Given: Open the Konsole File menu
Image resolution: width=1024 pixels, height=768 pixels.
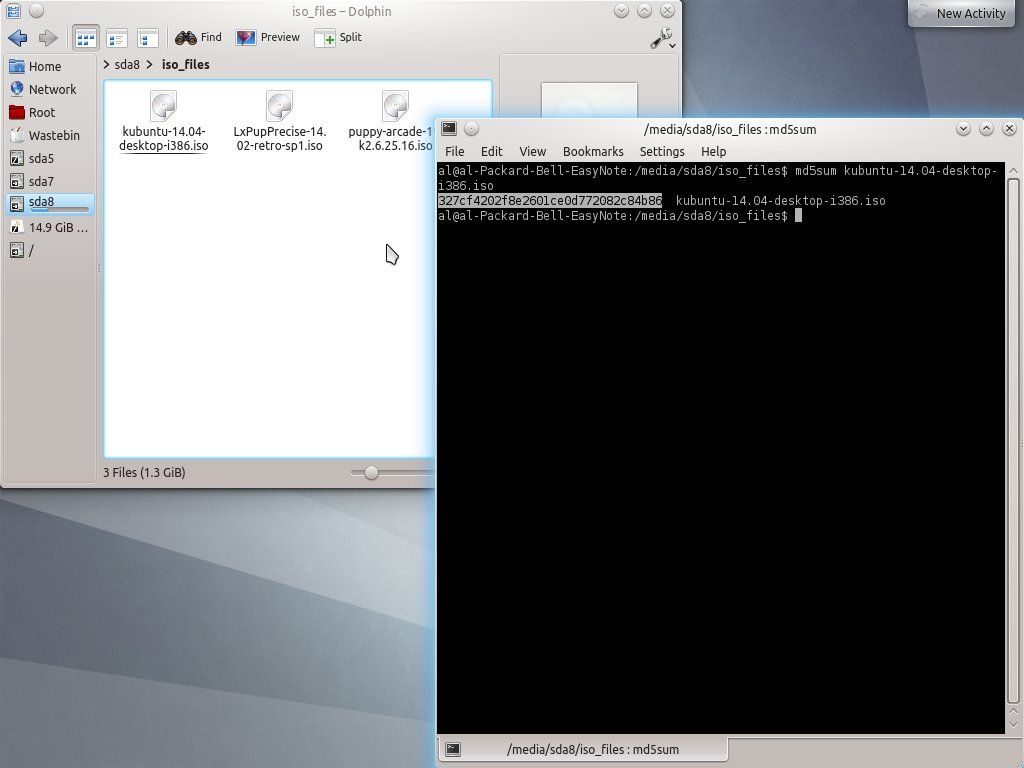Looking at the screenshot, I should point(455,152).
